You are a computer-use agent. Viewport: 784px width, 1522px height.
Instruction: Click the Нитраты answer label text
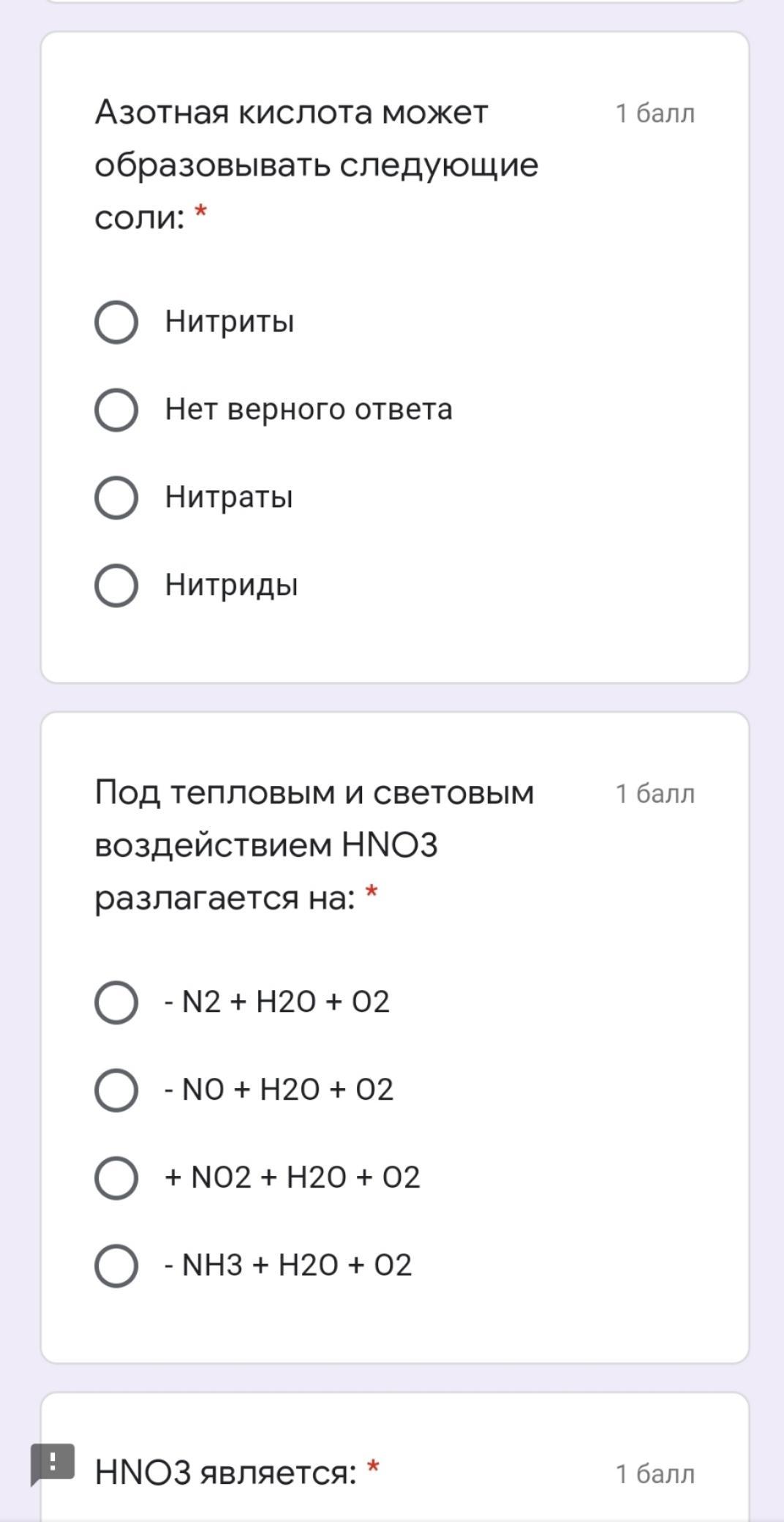pyautogui.click(x=229, y=498)
